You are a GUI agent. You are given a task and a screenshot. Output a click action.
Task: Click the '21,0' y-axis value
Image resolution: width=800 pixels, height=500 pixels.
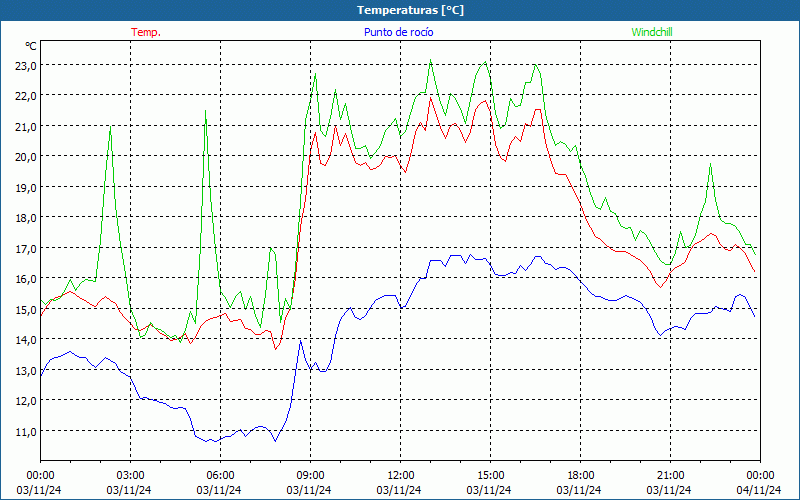pos(26,127)
